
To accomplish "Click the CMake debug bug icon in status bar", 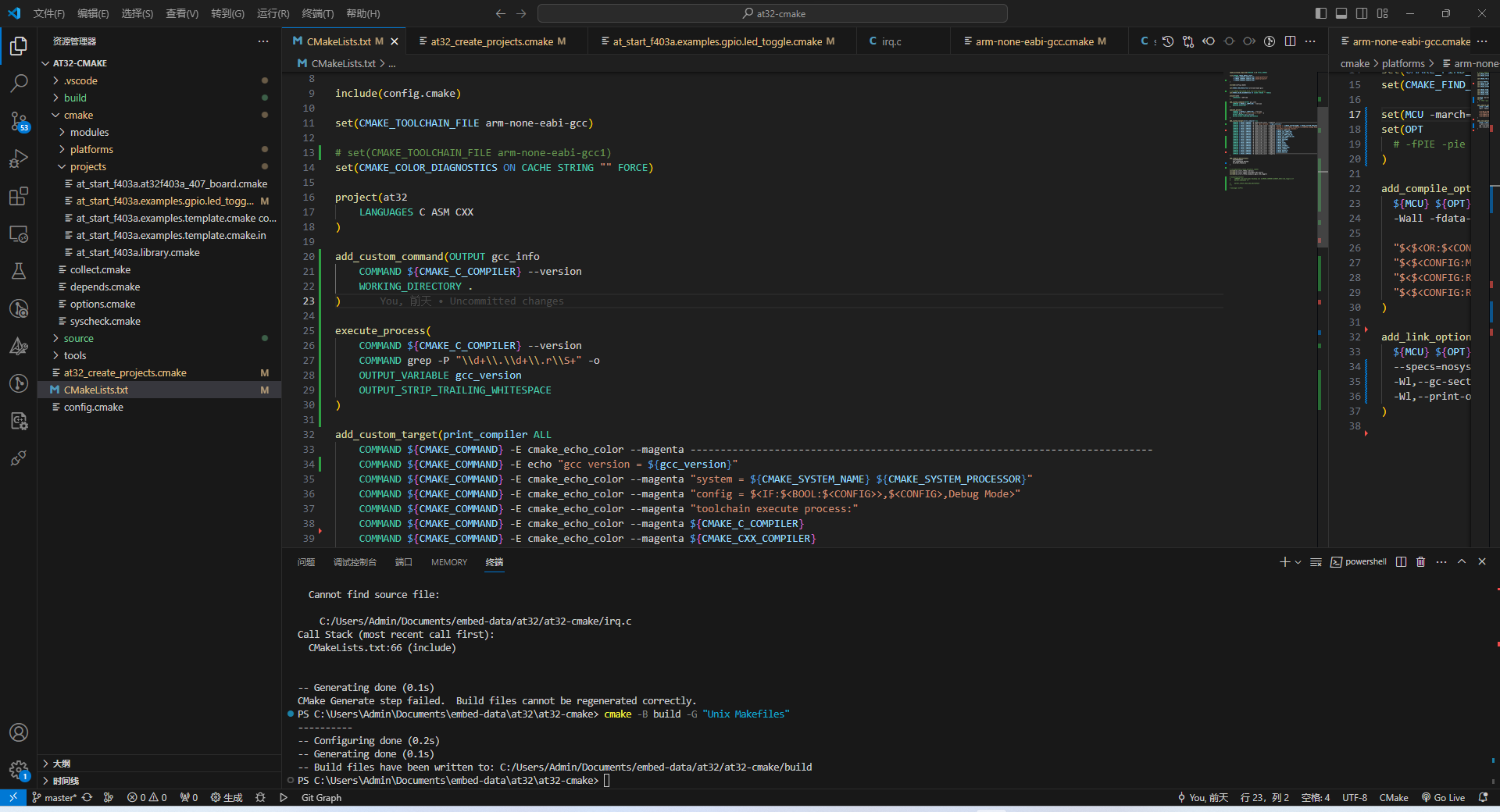I will click(260, 798).
